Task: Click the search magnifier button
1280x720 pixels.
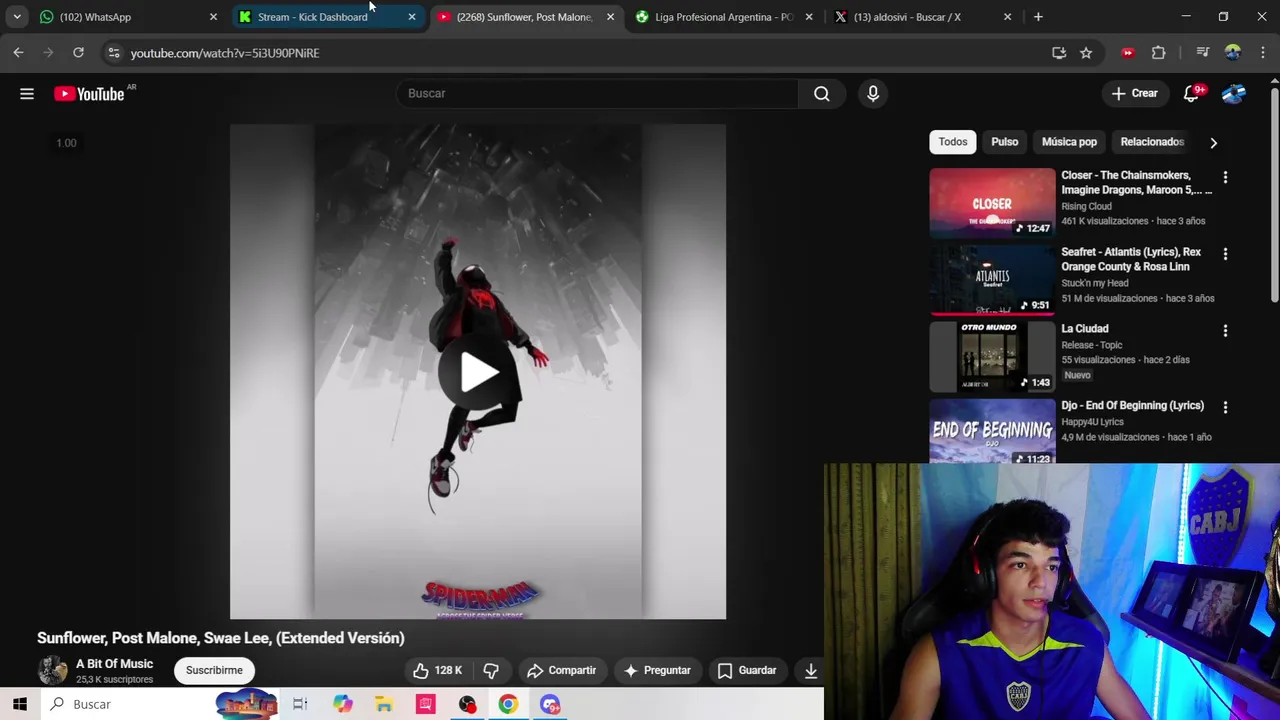Action: (822, 93)
